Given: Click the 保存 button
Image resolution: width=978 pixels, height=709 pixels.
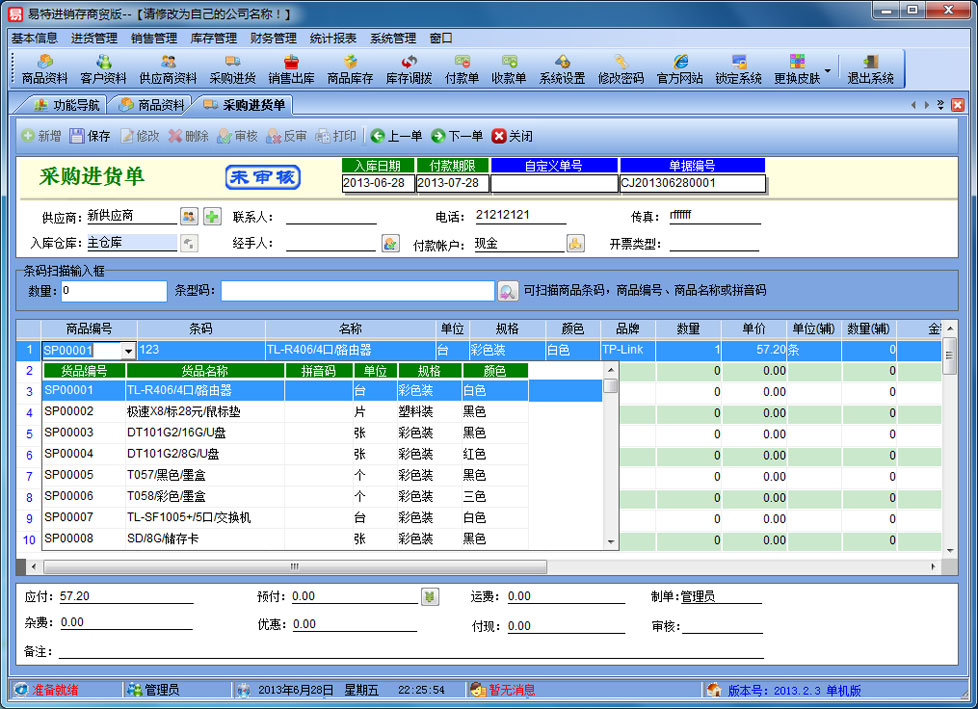Looking at the screenshot, I should [90, 136].
